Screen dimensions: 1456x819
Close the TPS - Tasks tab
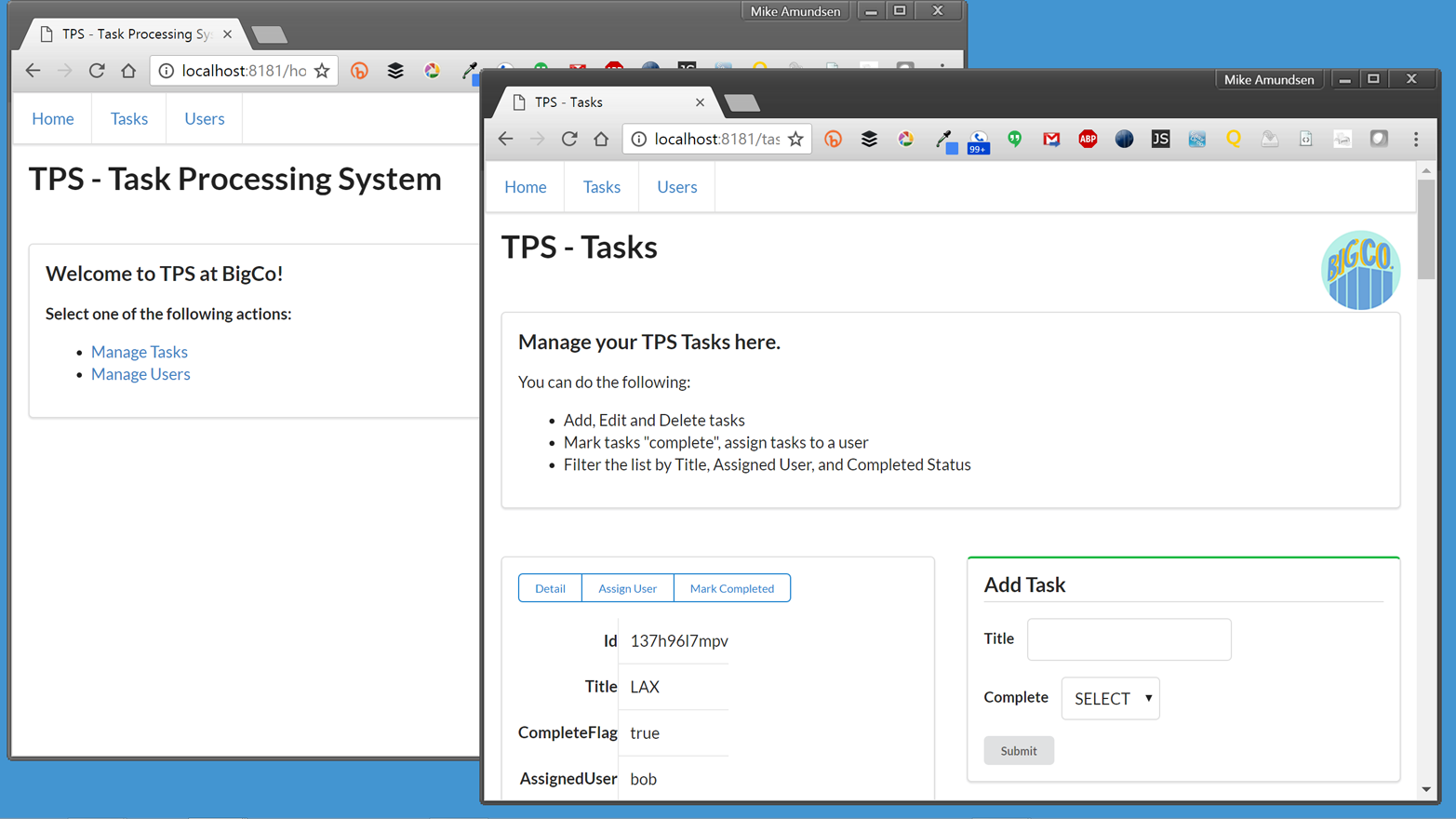[x=700, y=102]
